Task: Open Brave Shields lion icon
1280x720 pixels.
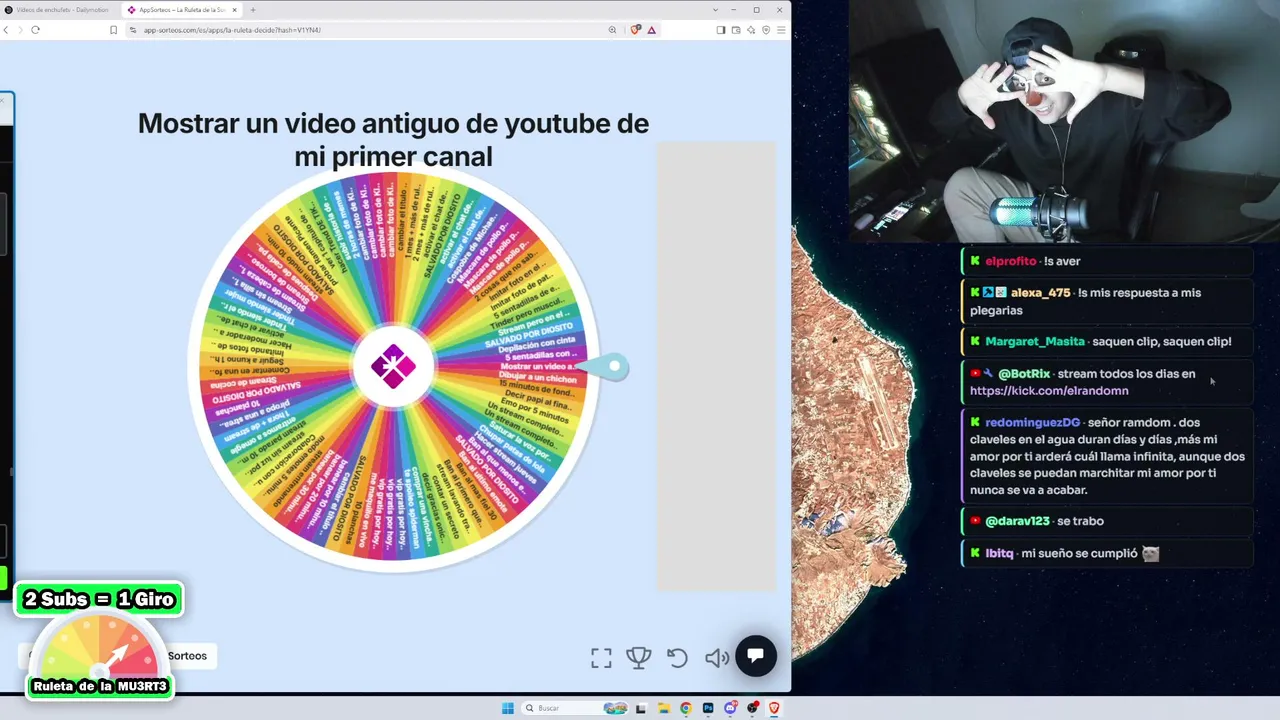Action: [x=635, y=30]
